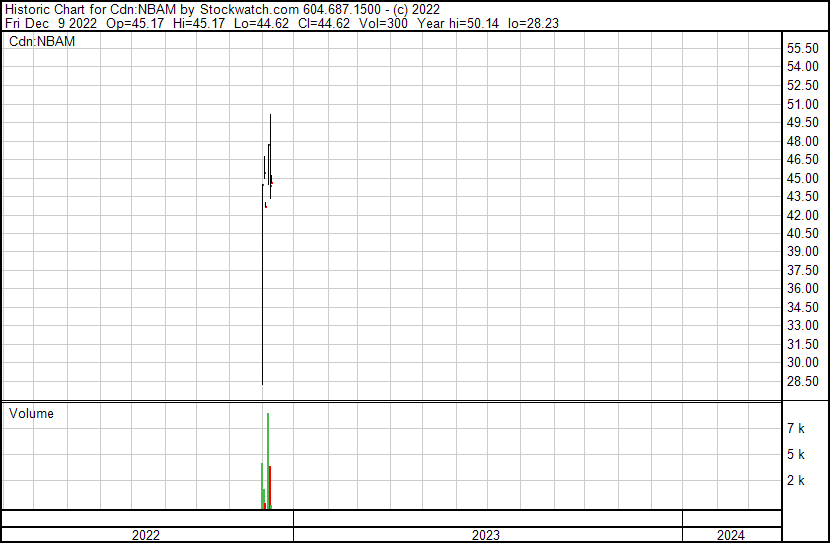Viewport: 830px width, 543px height.
Task: Click the Cdn:NBAM symbol label in chart
Action: click(42, 41)
